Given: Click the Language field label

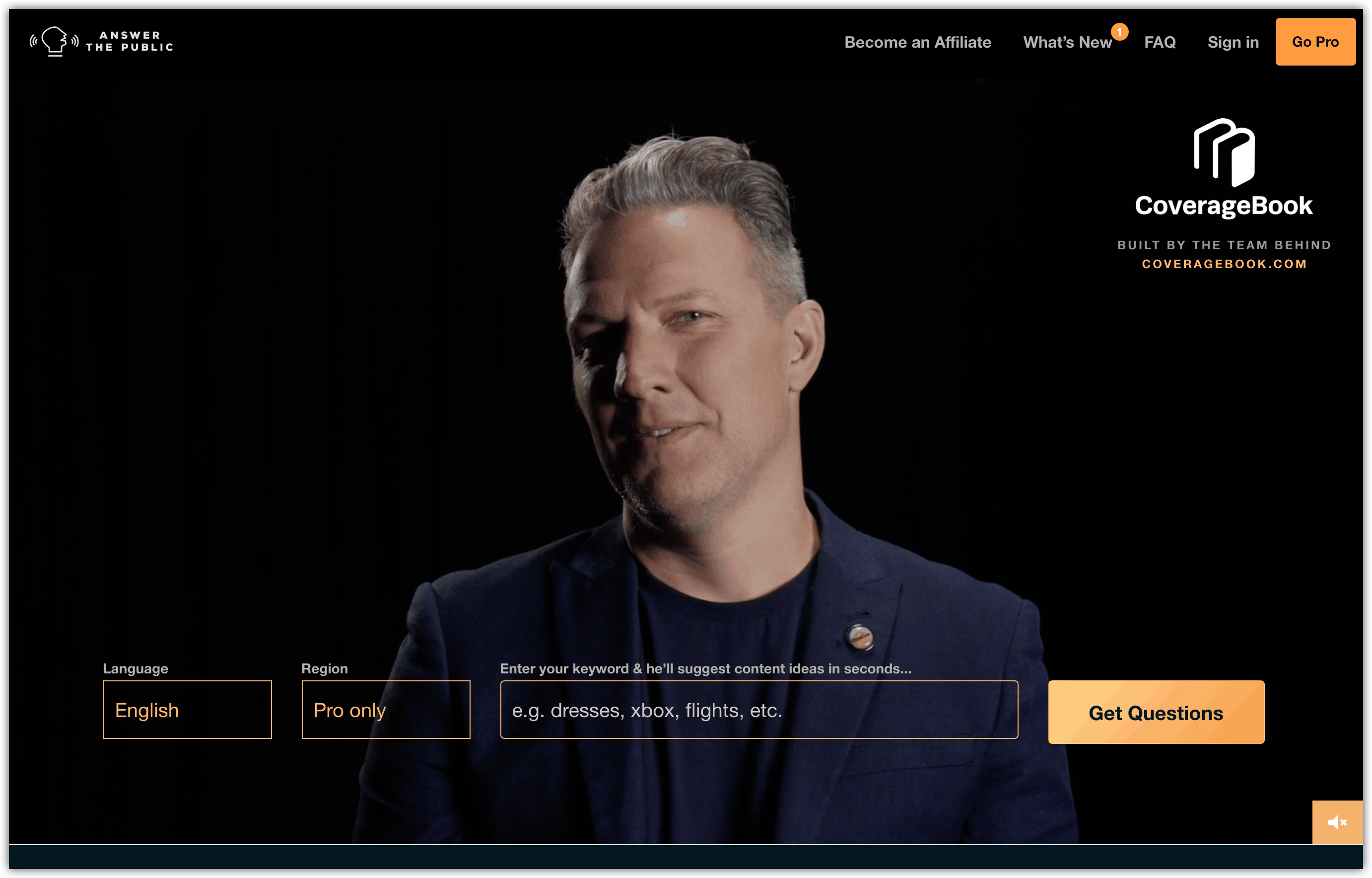Looking at the screenshot, I should pyautogui.click(x=136, y=668).
